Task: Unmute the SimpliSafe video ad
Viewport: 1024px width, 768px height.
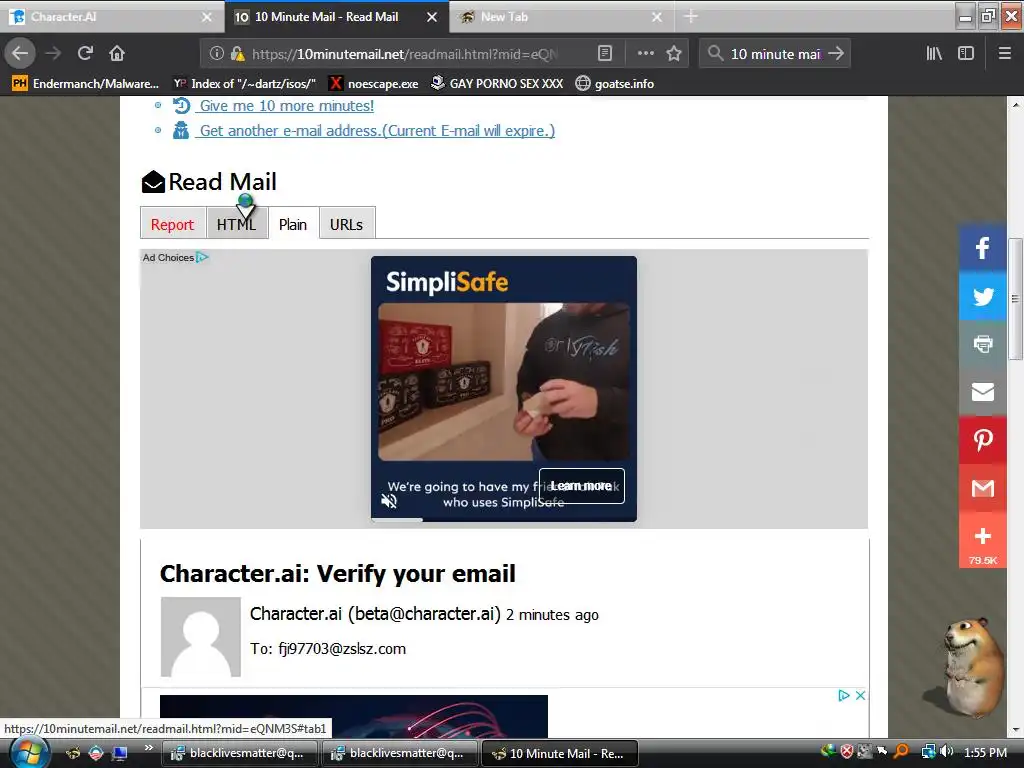Action: pyautogui.click(x=389, y=501)
